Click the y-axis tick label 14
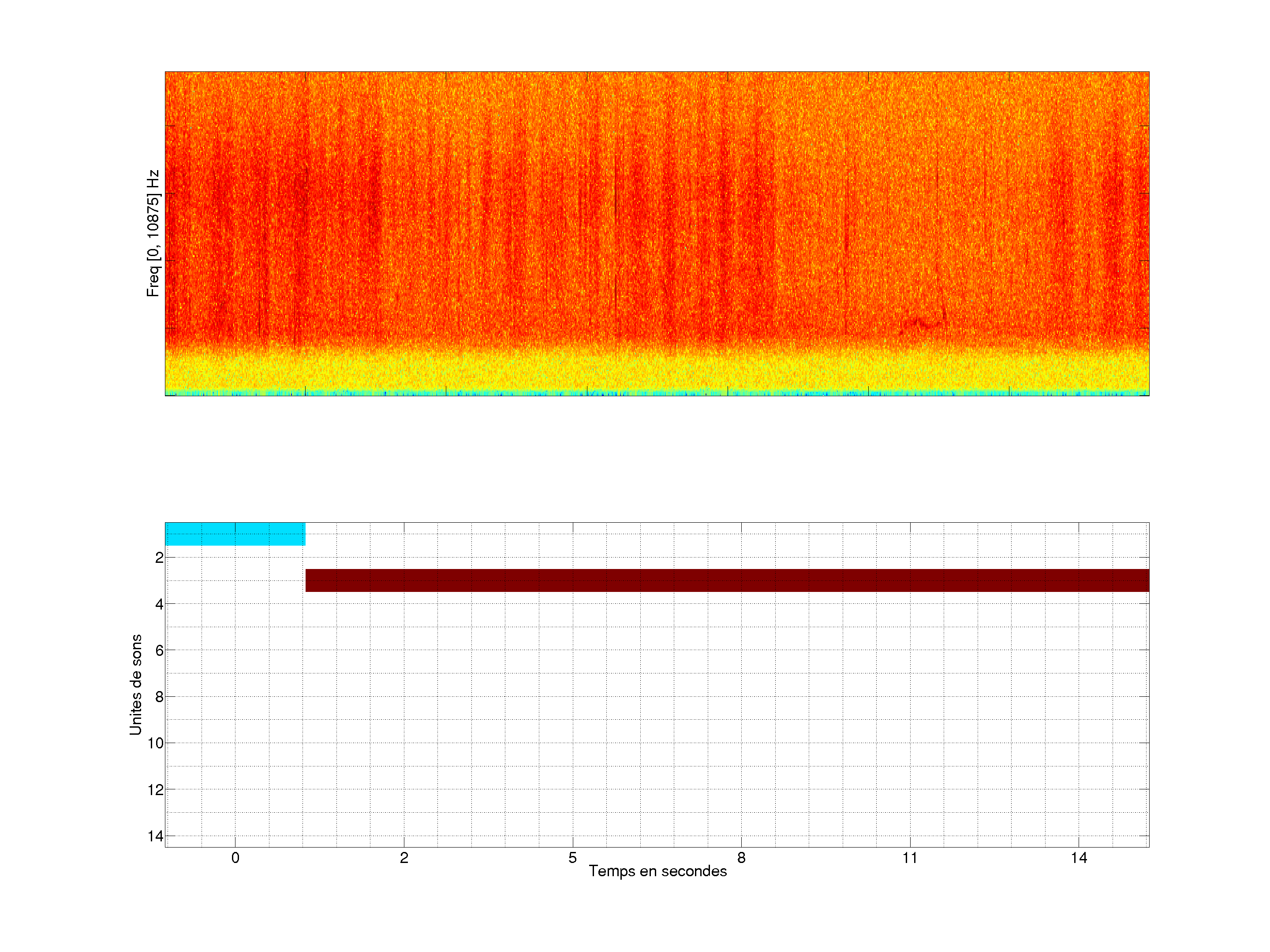Viewport: 1270px width, 952px height. coord(156,836)
